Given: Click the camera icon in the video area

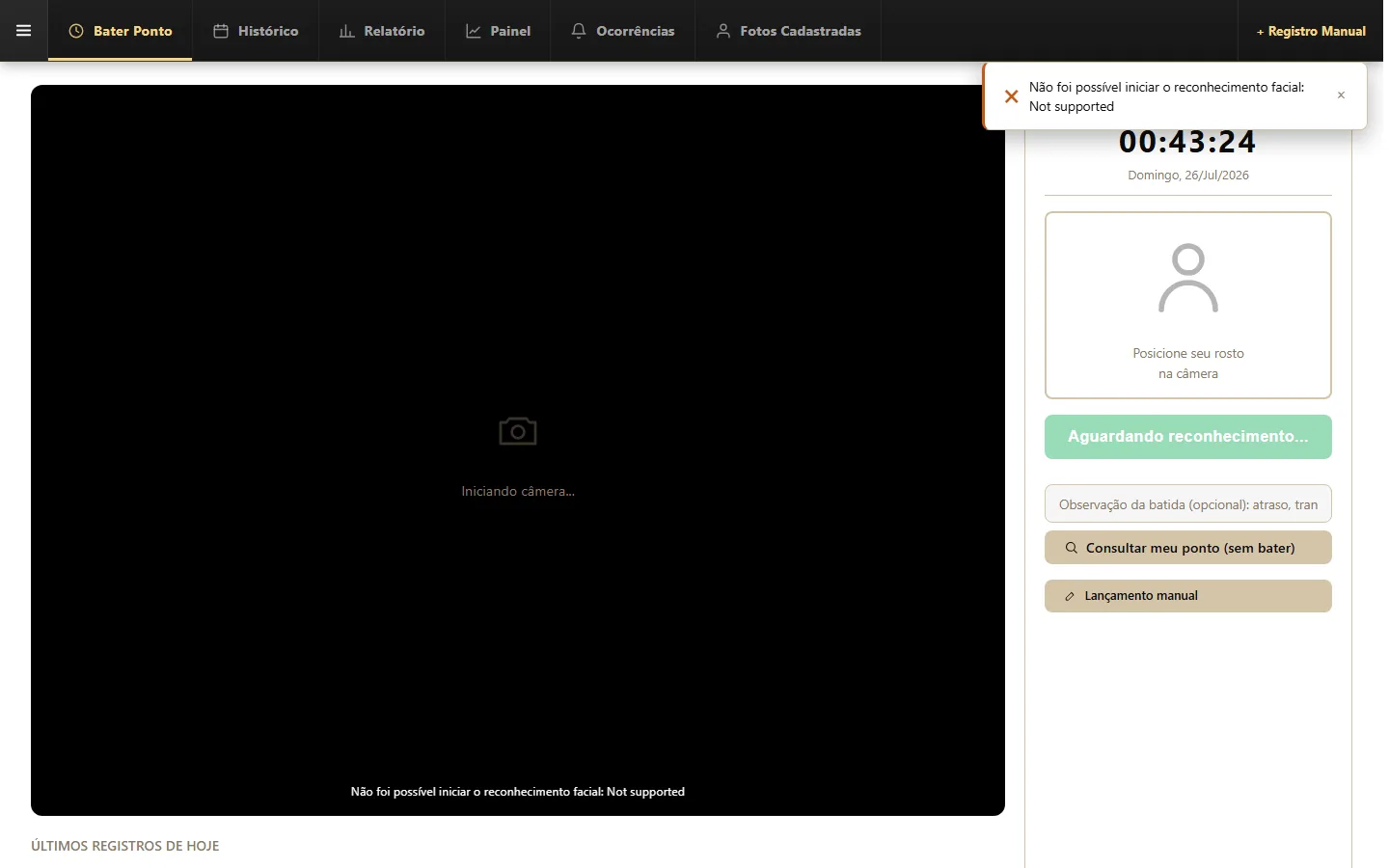Looking at the screenshot, I should click(x=518, y=431).
